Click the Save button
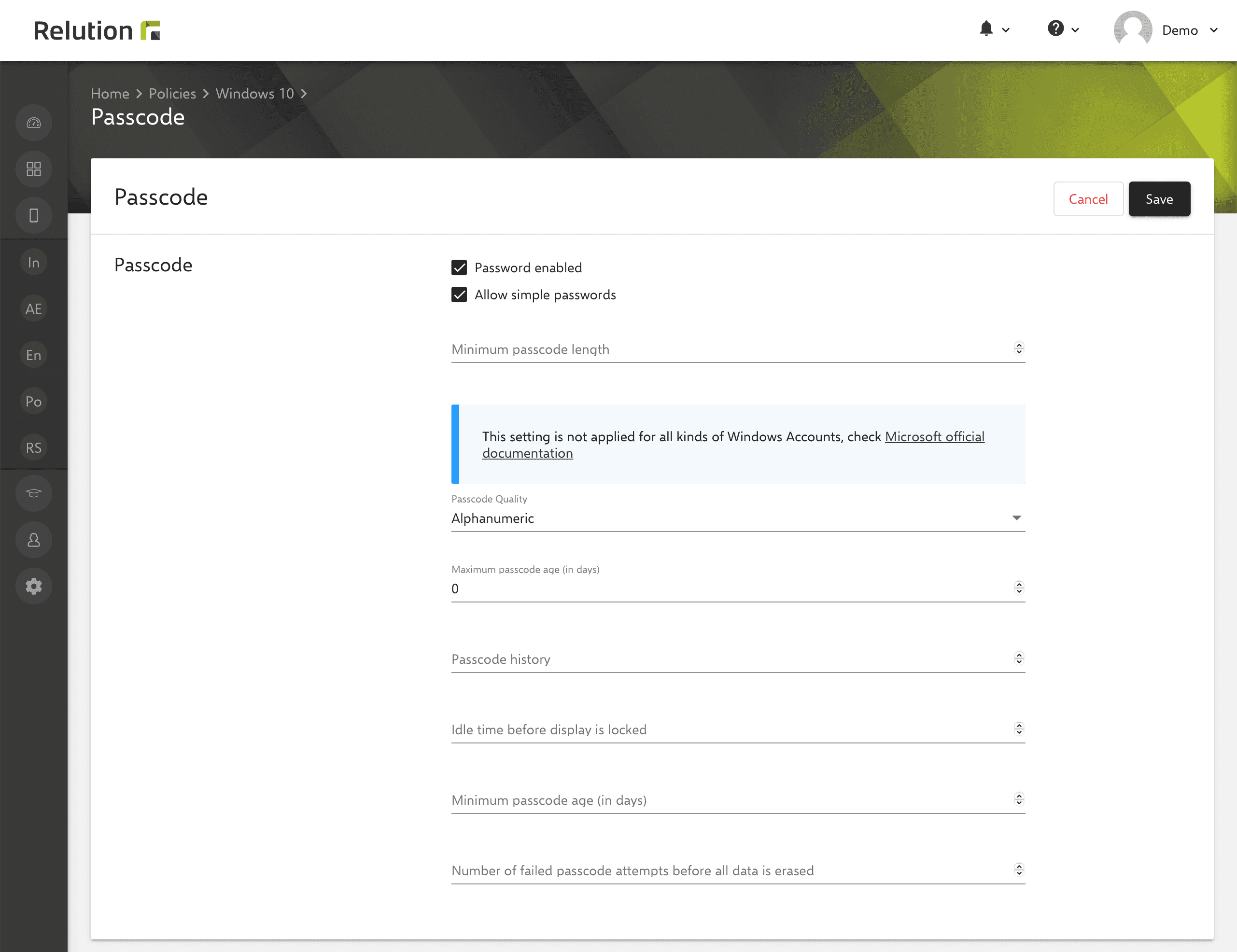Image resolution: width=1237 pixels, height=952 pixels. coord(1159,198)
